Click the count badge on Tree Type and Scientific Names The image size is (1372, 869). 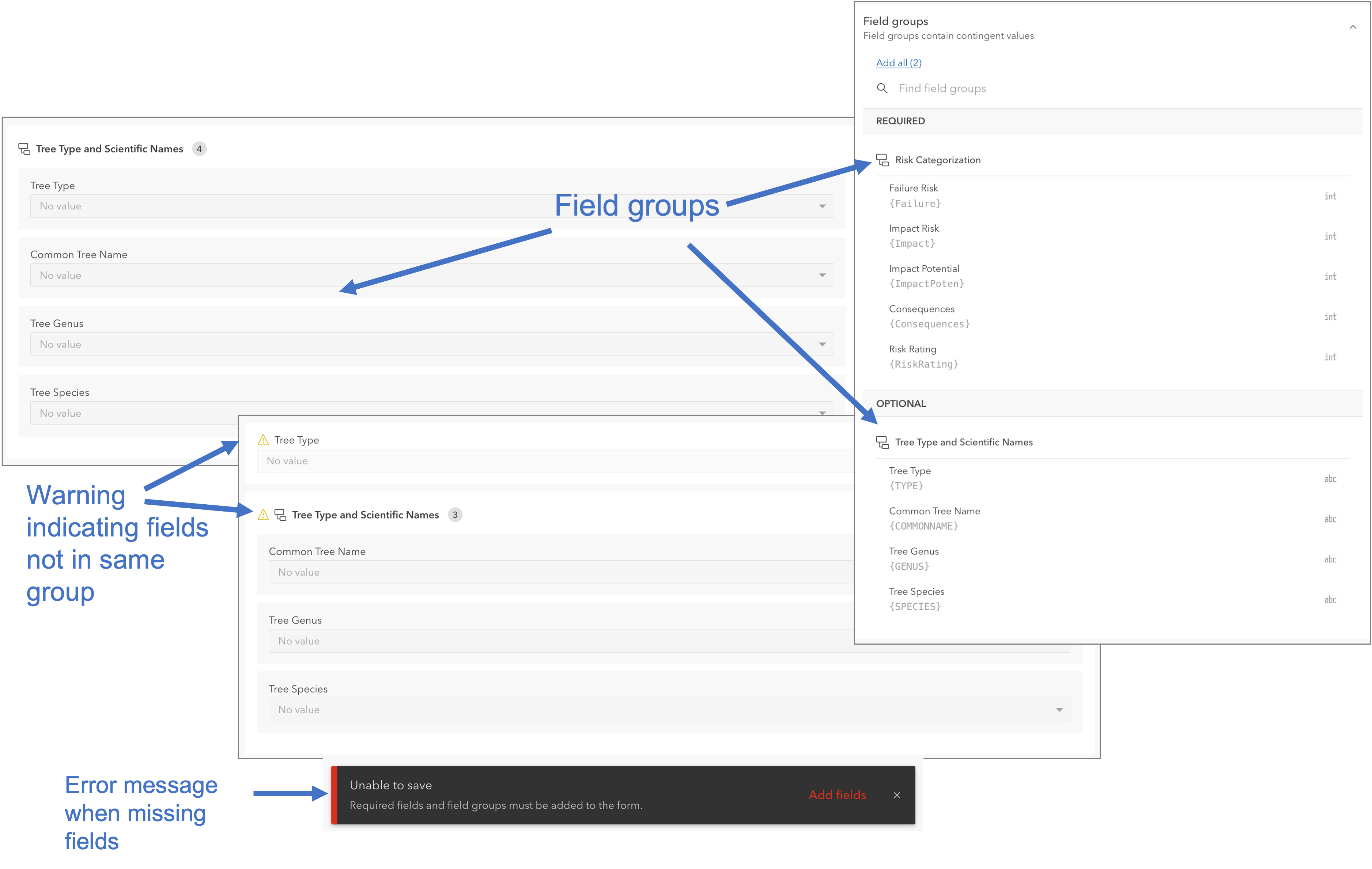tap(199, 148)
